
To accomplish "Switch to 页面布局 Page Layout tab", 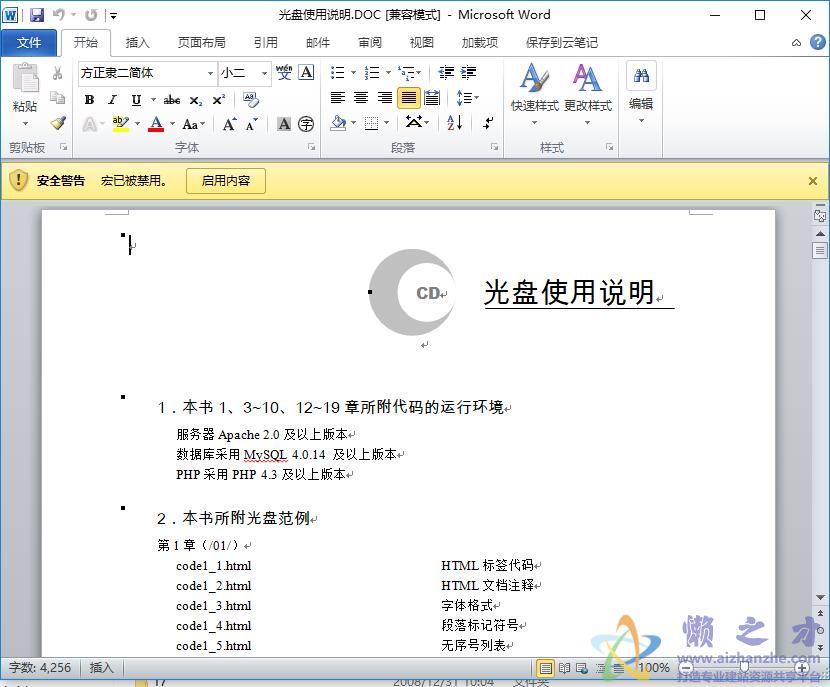I will tap(202, 42).
